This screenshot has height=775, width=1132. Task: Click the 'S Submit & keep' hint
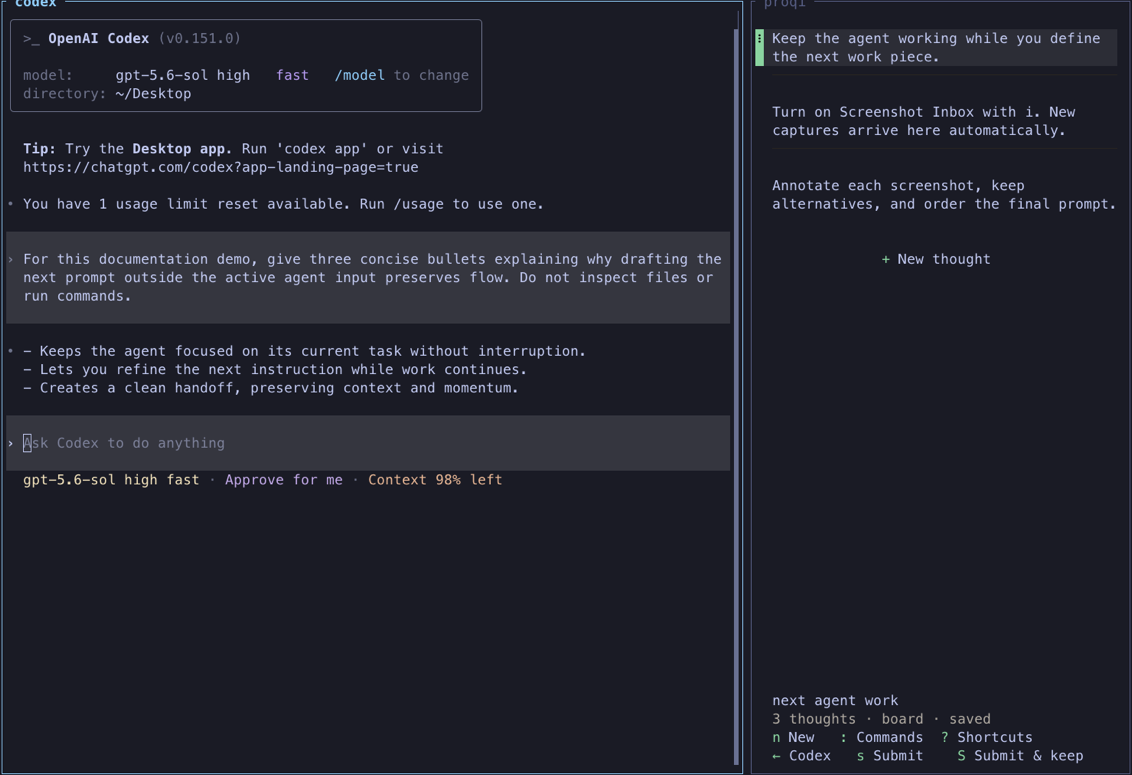1019,756
